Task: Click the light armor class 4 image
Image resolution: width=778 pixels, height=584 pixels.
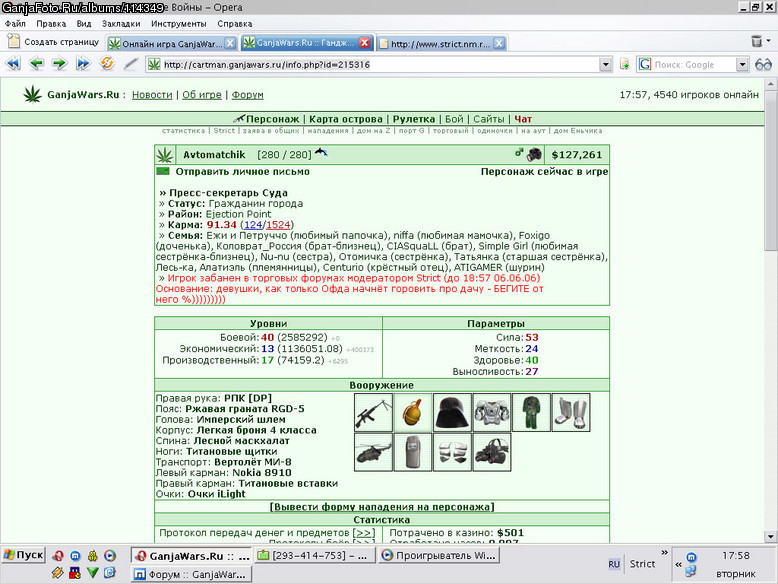Action: [x=492, y=413]
